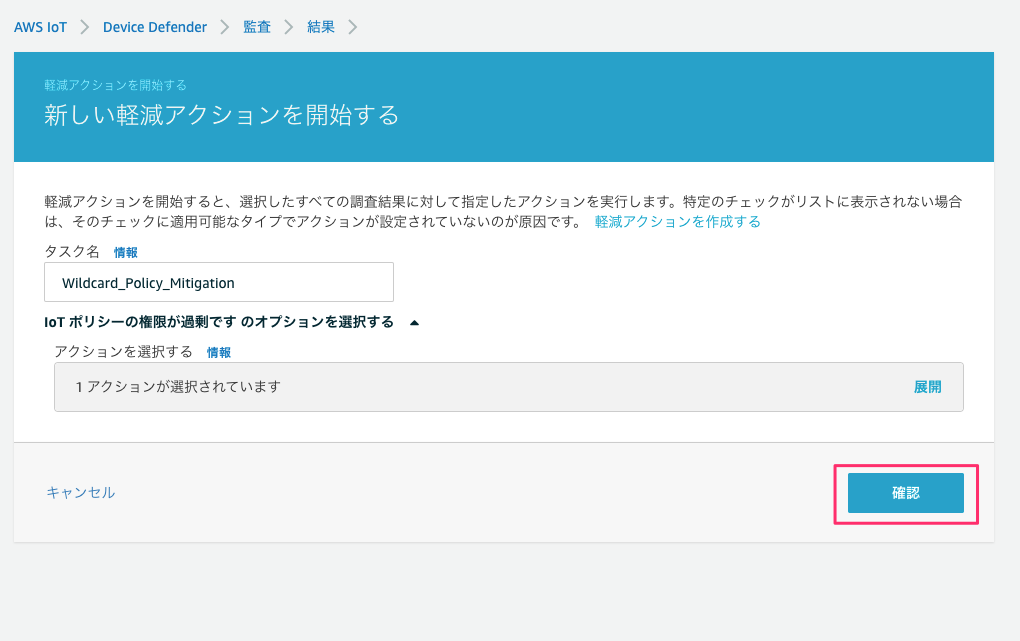This screenshot has width=1020, height=641.
Task: Click the chevron between AWS IoT and Device Defender
Action: (x=82, y=29)
